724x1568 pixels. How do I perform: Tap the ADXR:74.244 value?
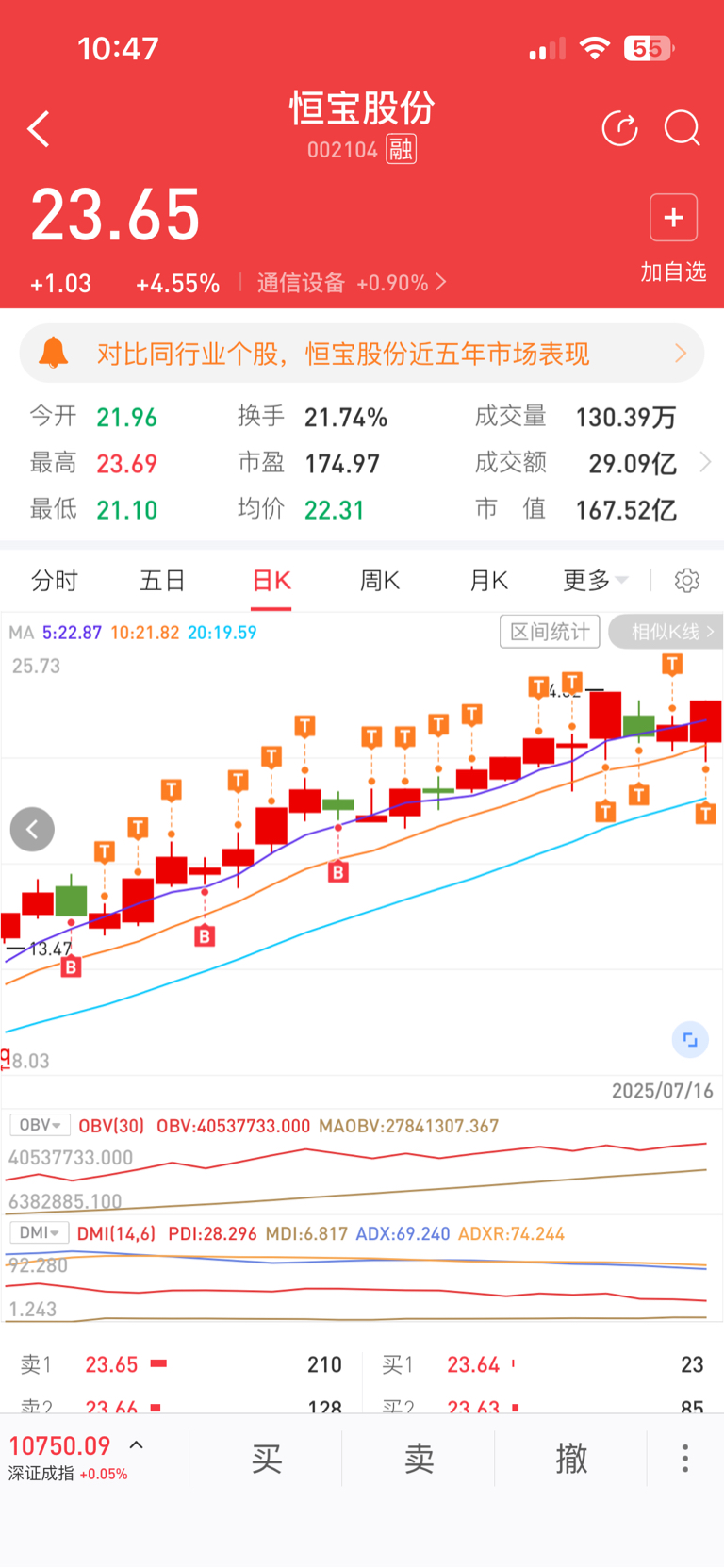point(511,1233)
